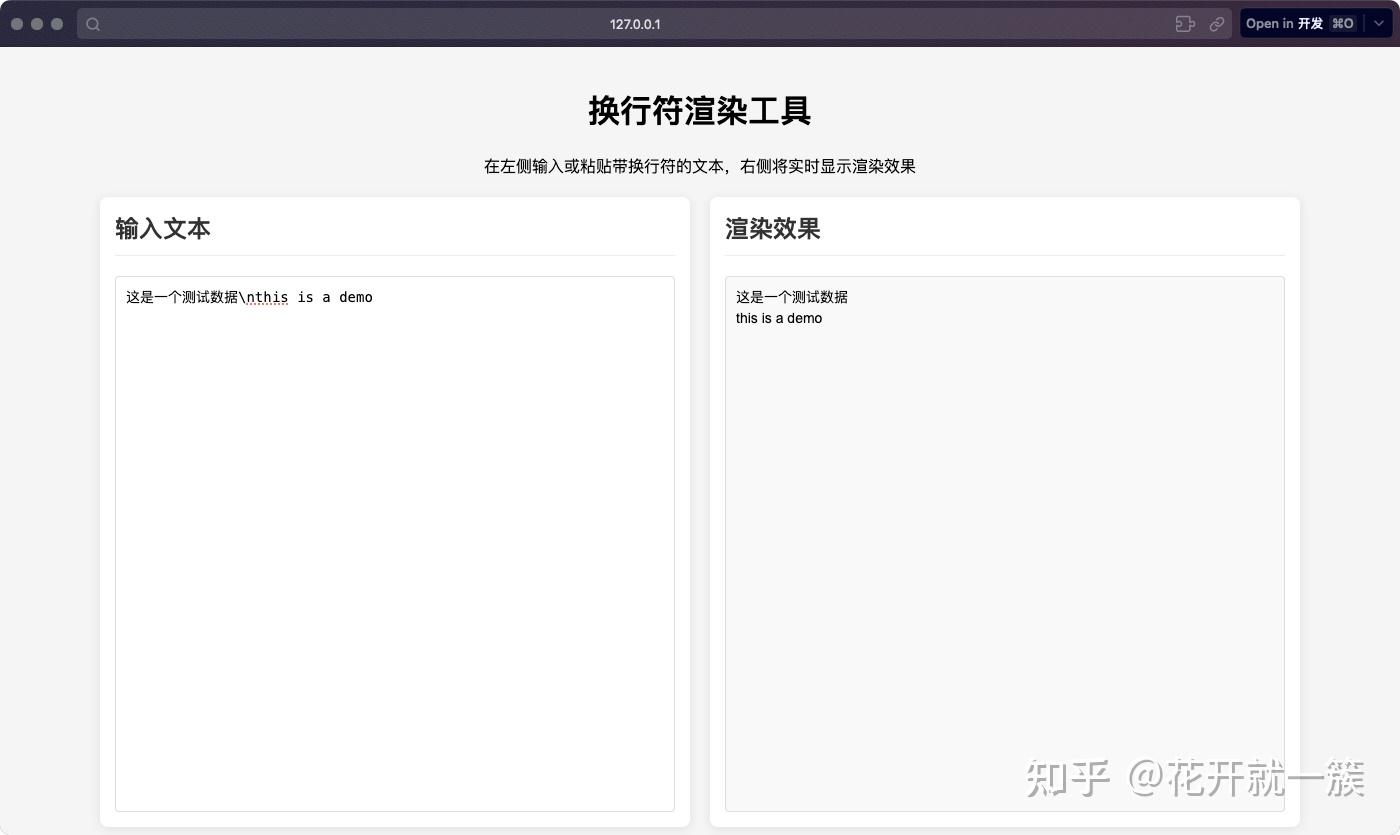The height and width of the screenshot is (835, 1400).
Task: Click the green full-screen traffic light
Action: (57, 23)
